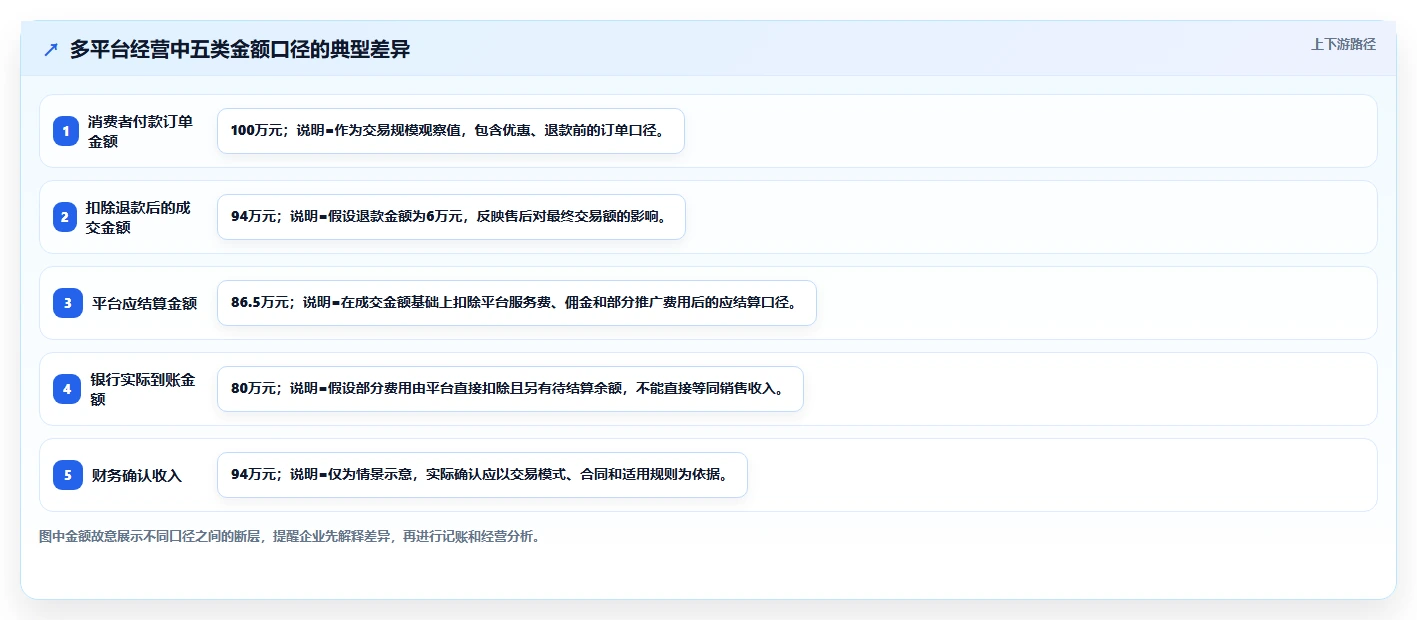Click the number 3 badge

(67, 303)
